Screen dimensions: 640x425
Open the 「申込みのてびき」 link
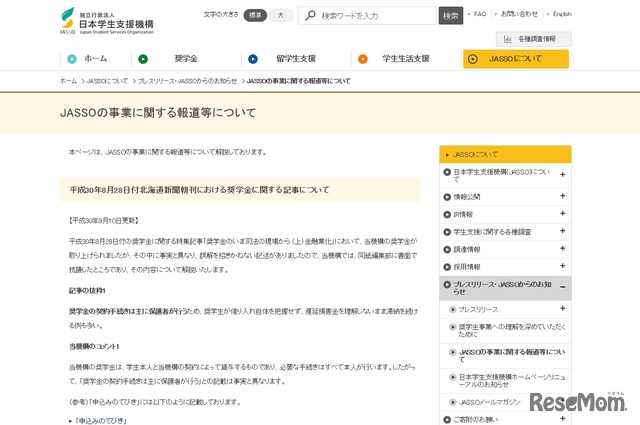(101, 421)
